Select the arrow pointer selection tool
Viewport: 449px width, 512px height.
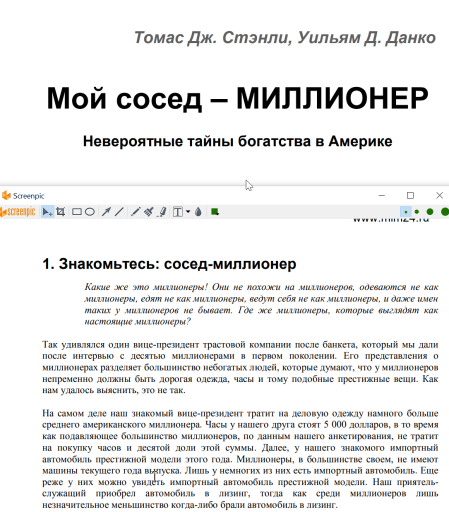tap(47, 212)
